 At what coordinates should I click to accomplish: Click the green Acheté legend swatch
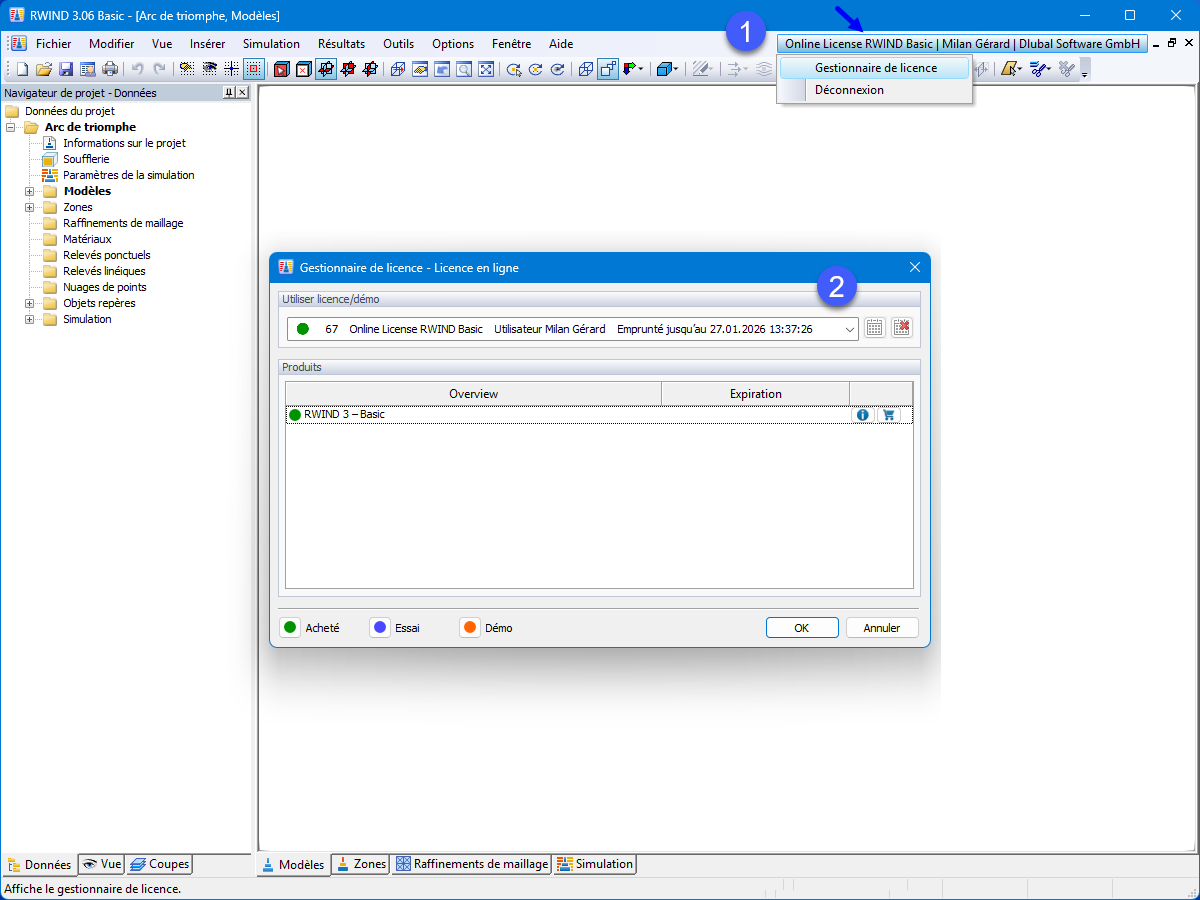click(291, 628)
